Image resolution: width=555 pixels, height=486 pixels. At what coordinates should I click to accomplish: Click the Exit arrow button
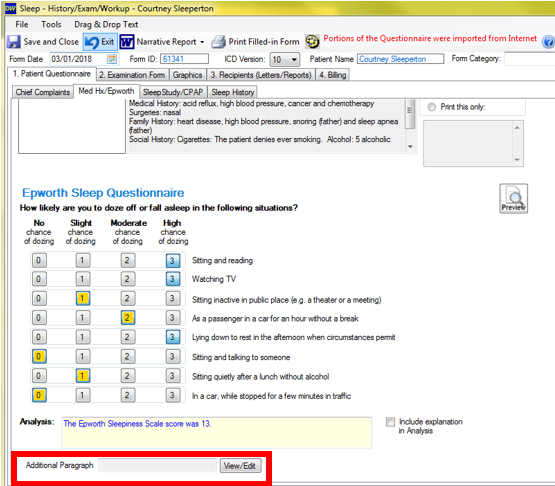[x=100, y=42]
